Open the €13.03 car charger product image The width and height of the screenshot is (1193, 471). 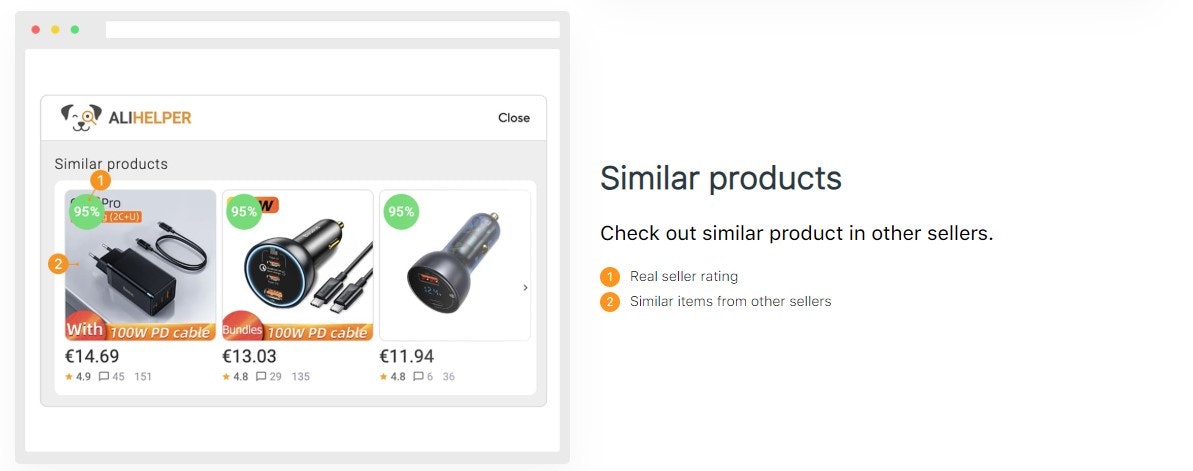(x=297, y=266)
